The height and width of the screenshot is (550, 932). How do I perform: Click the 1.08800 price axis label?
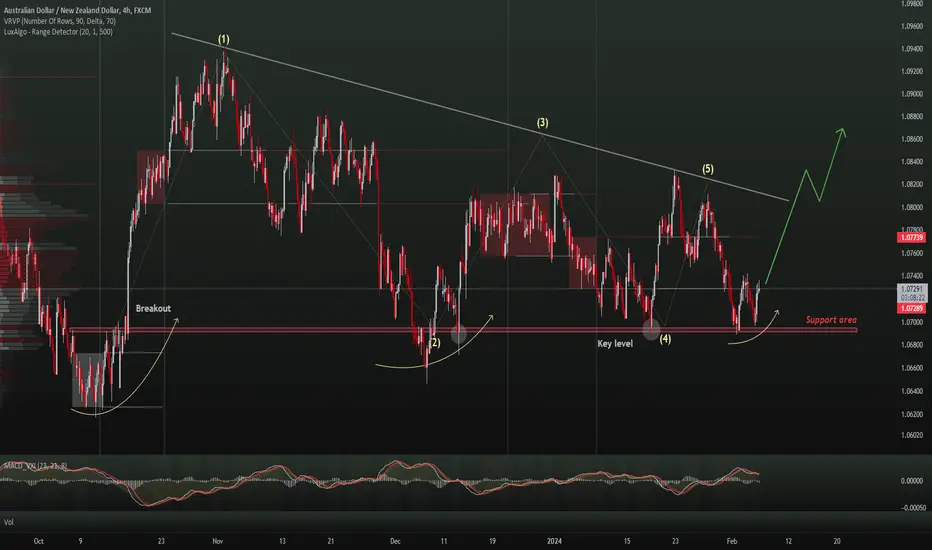(911, 117)
